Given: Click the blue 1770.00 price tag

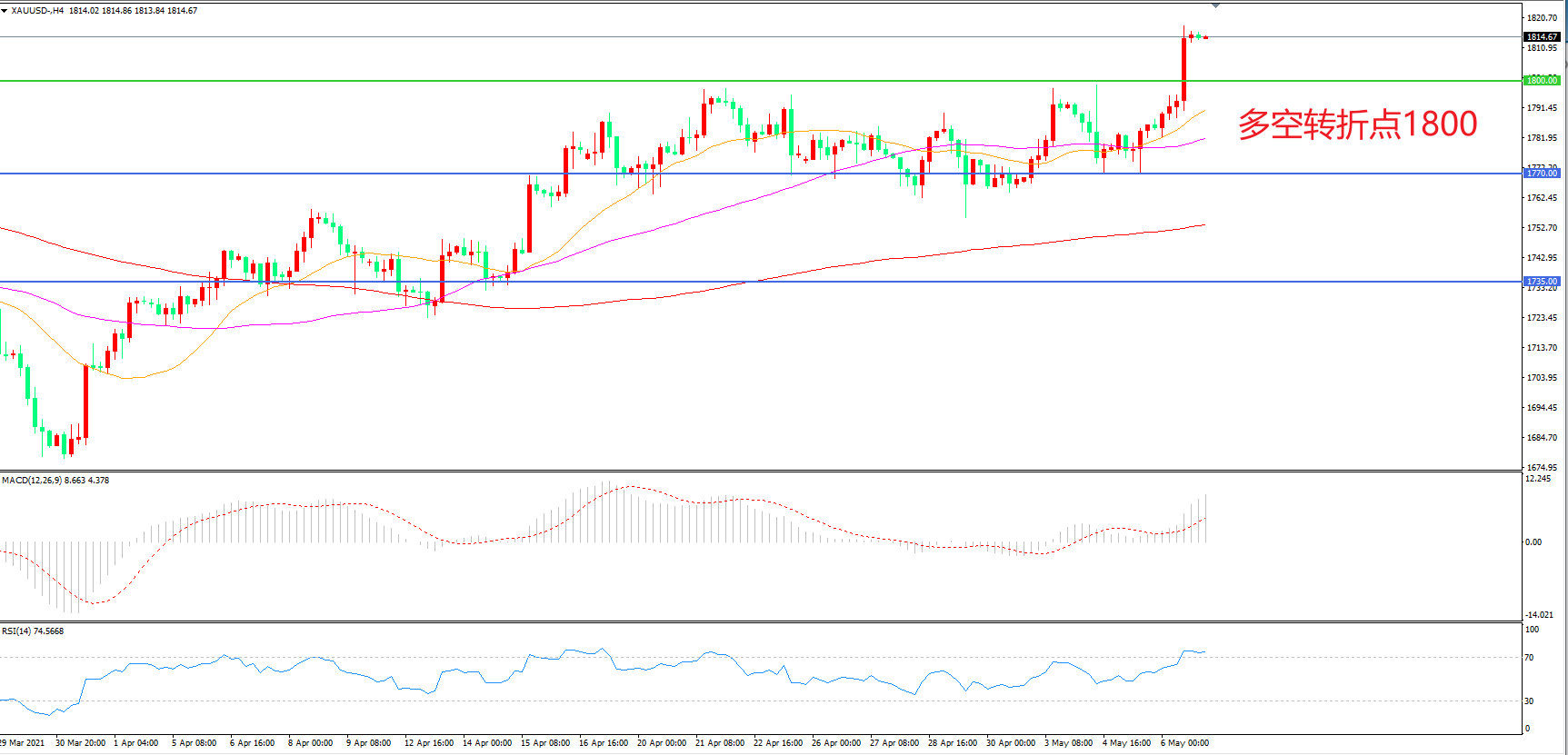Looking at the screenshot, I should pos(1541,174).
